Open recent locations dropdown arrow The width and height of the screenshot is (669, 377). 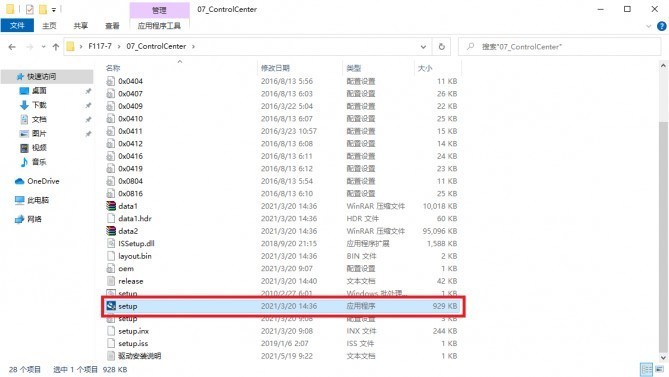43,46
